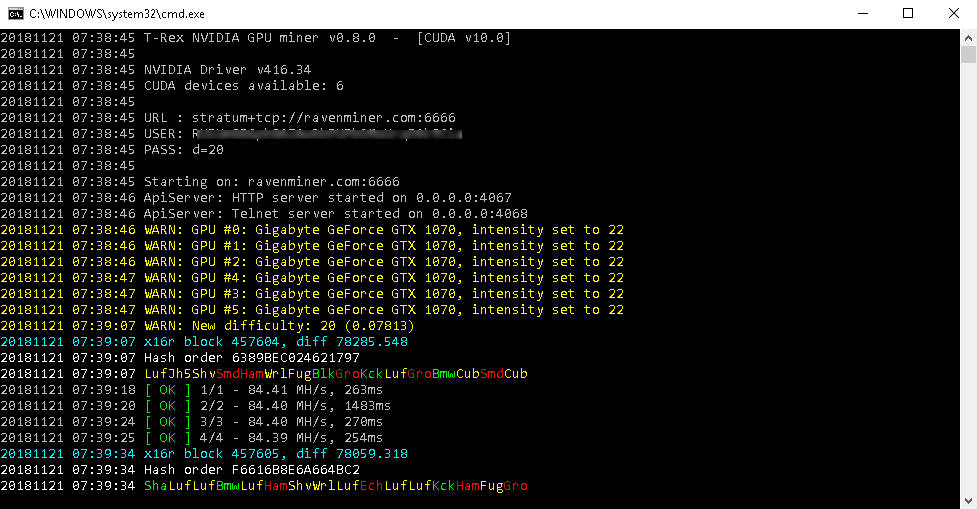
Task: Minimize the cmd.exe window
Action: (x=863, y=14)
